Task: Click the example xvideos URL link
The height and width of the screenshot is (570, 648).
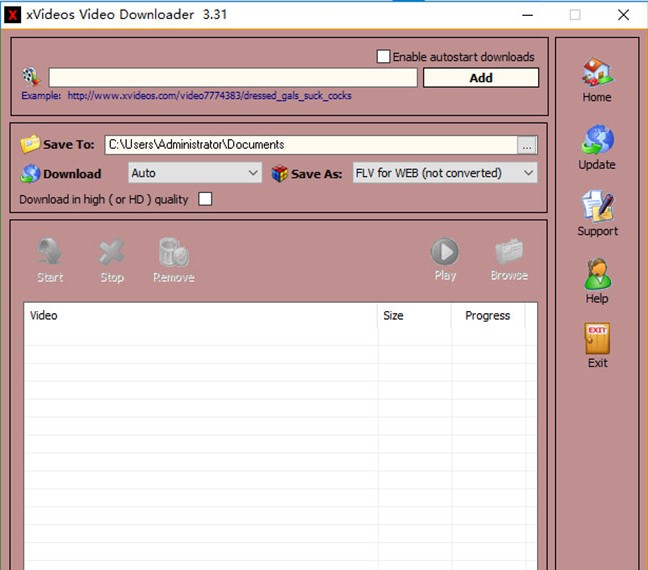Action: pos(209,96)
